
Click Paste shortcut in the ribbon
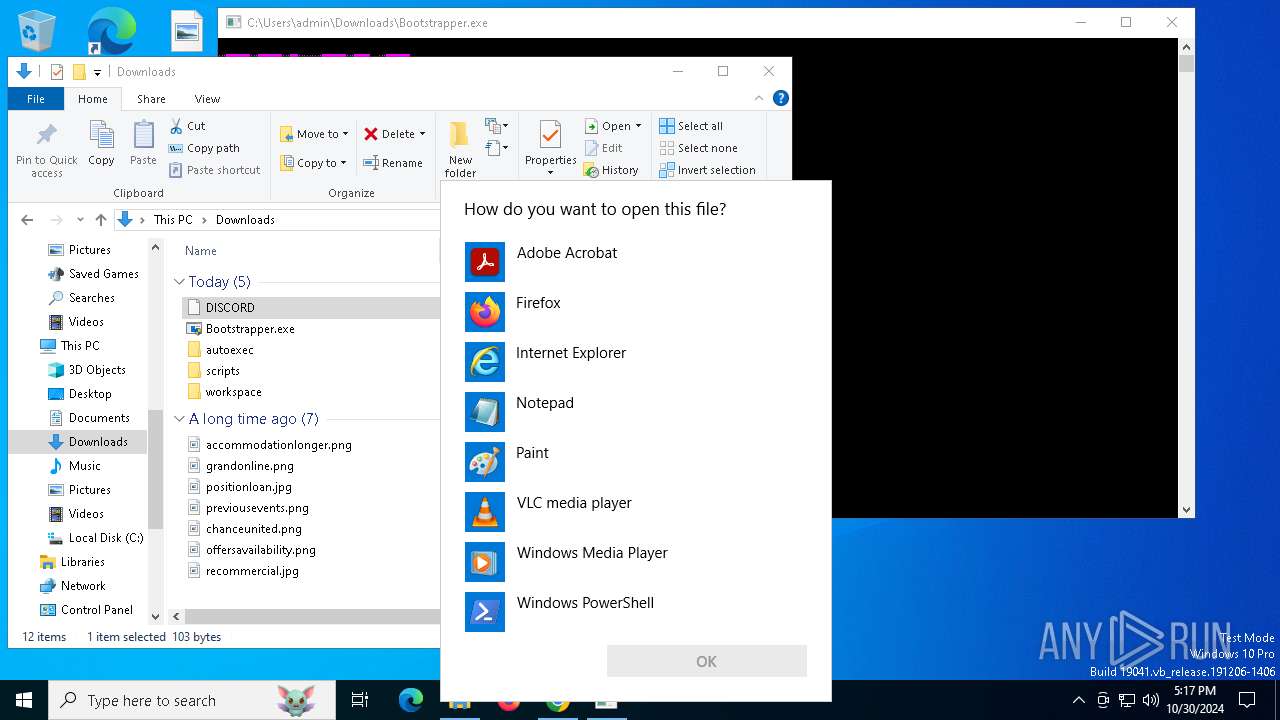tap(214, 170)
